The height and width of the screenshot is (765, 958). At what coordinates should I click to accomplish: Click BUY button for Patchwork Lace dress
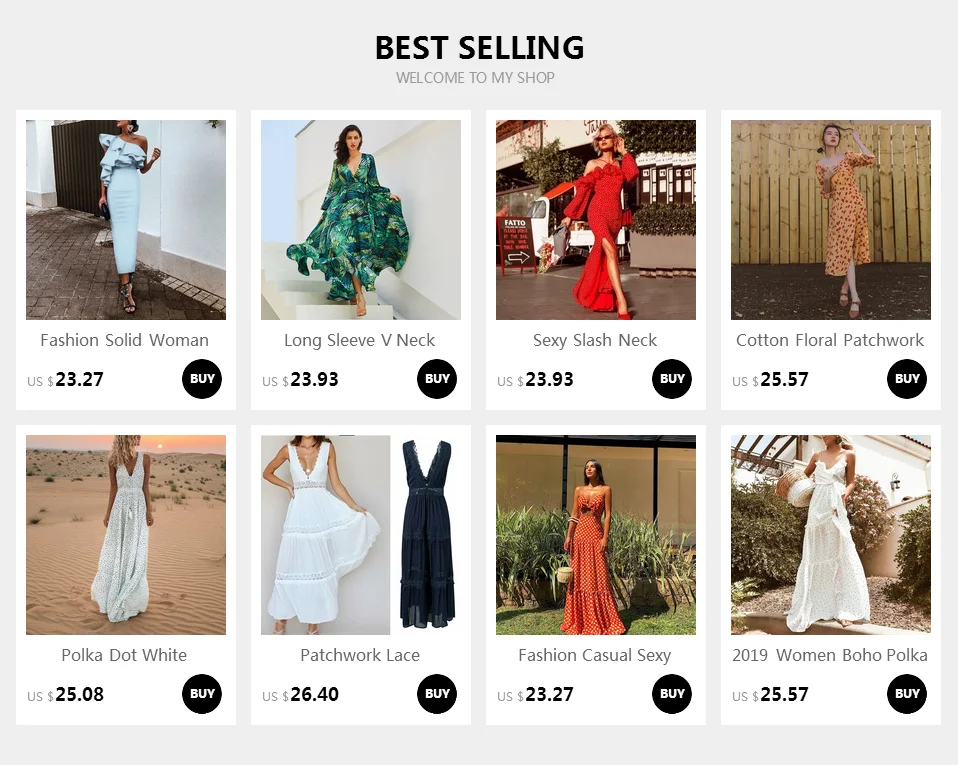pos(437,694)
